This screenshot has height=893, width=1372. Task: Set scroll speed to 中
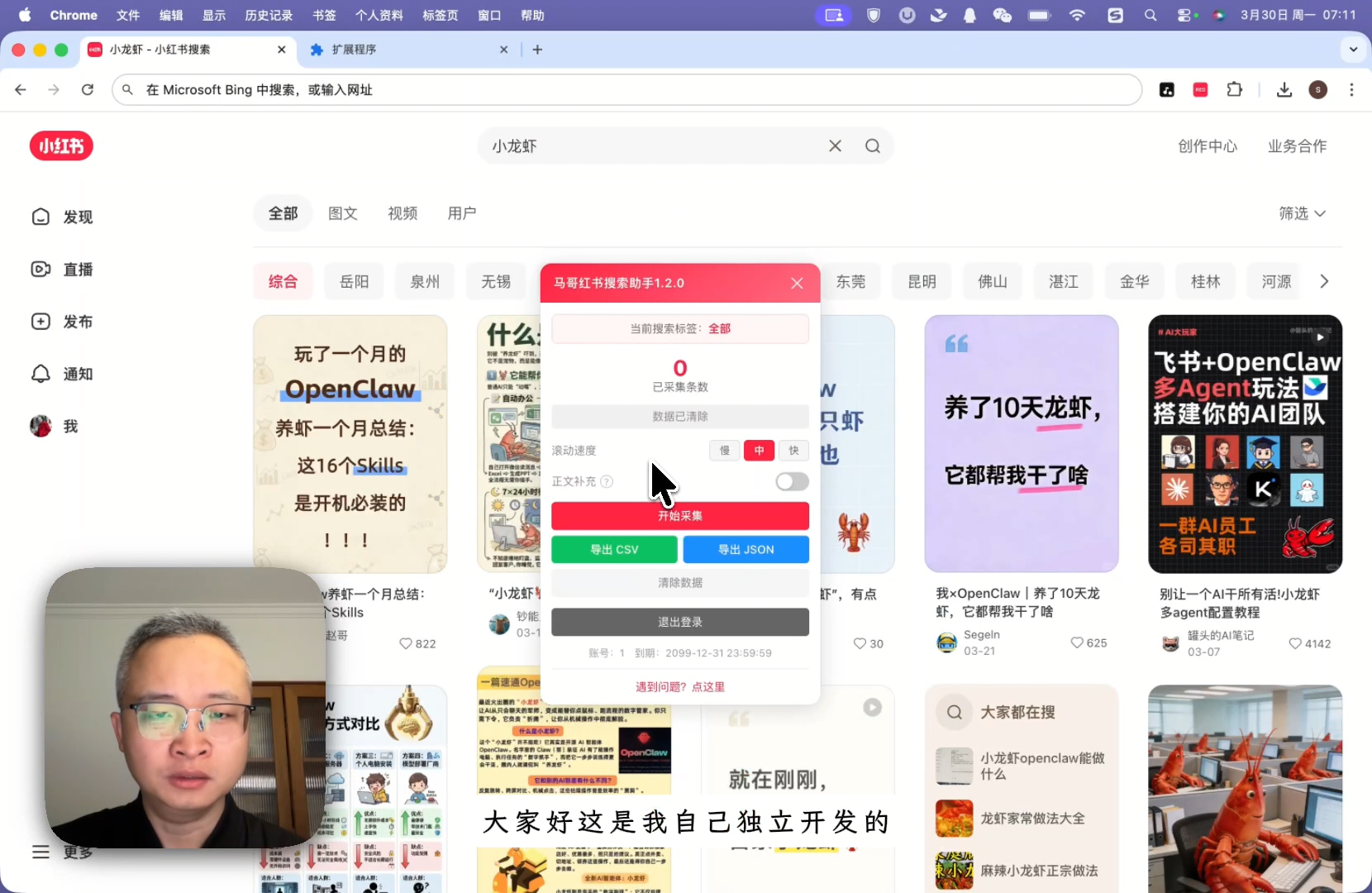760,451
